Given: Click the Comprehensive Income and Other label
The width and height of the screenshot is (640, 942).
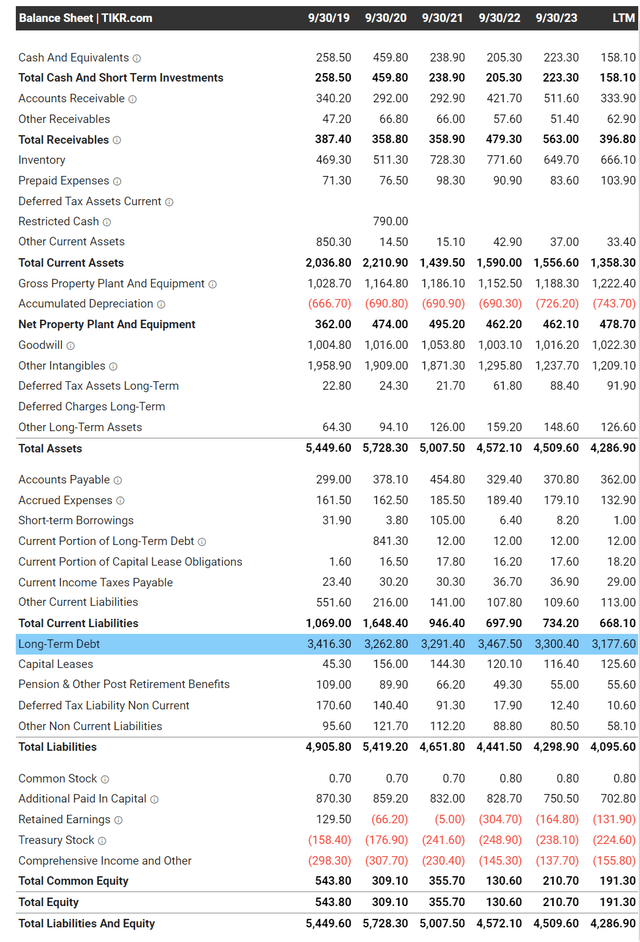Looking at the screenshot, I should (105, 860).
